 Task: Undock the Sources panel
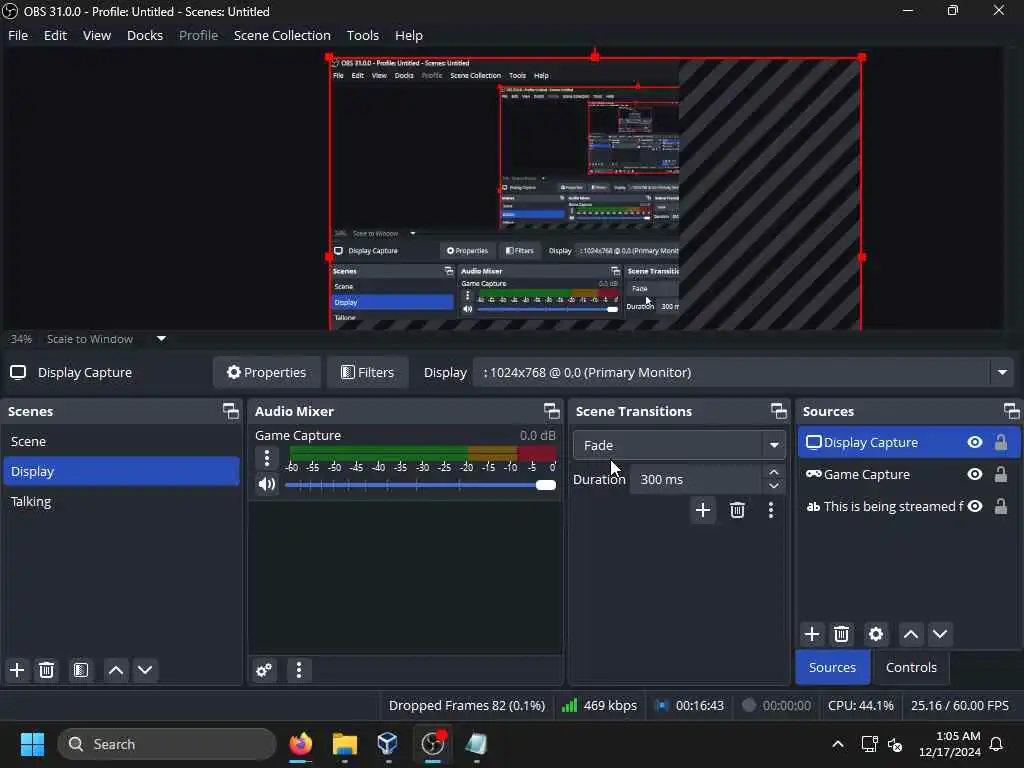(x=1012, y=411)
